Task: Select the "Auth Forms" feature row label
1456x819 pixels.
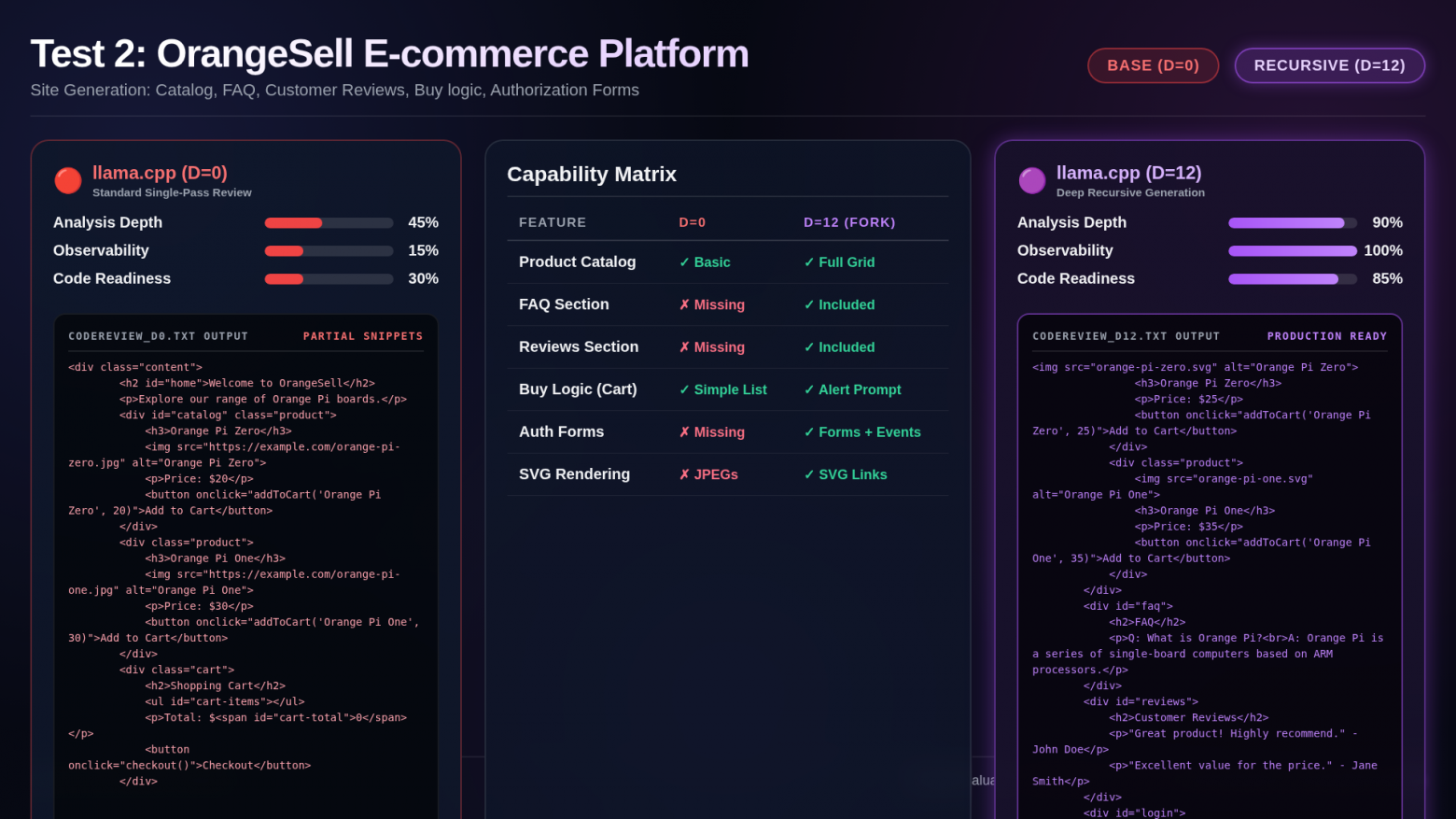Action: click(x=561, y=432)
